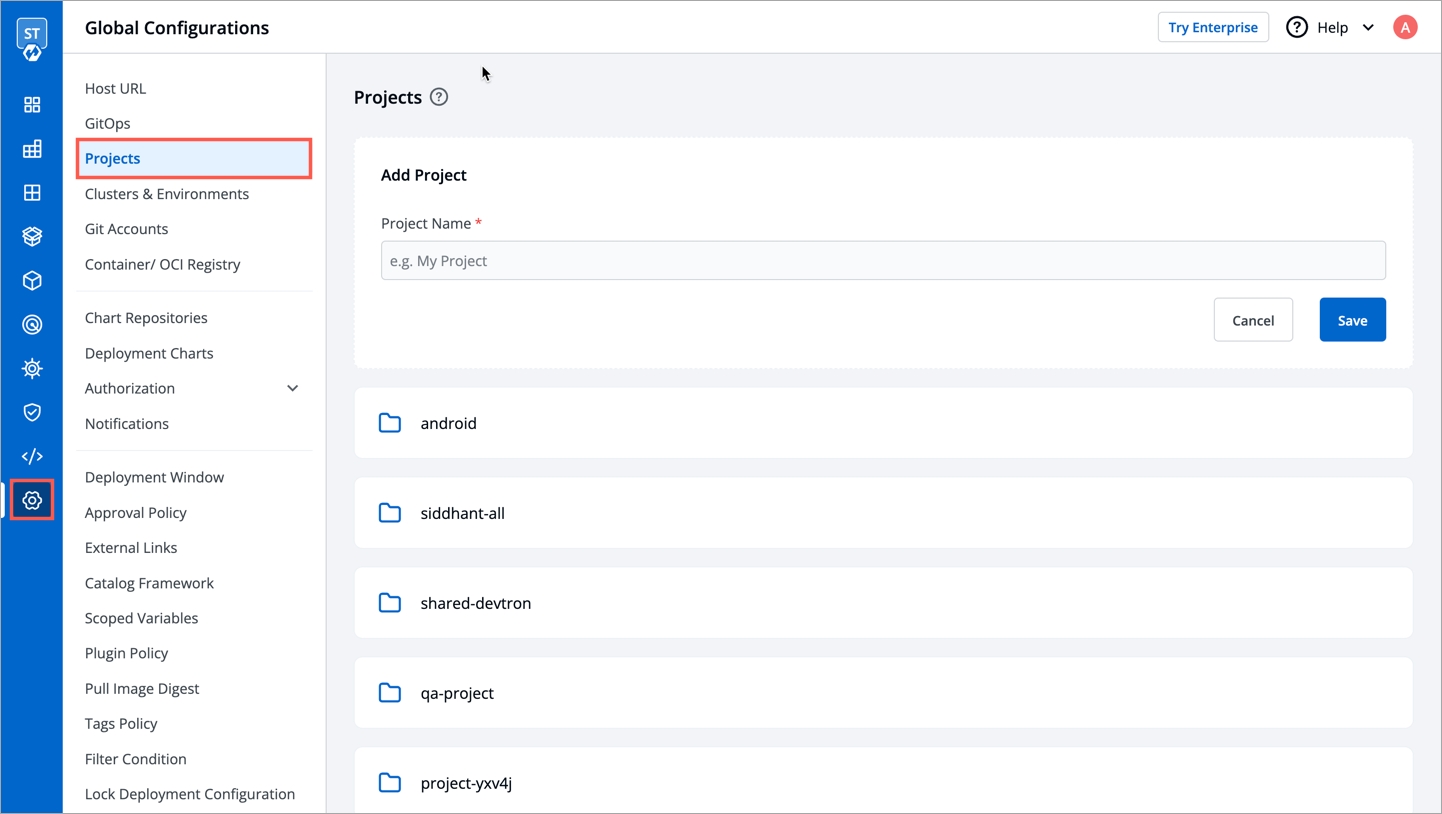Click the Try Enterprise button
Screen dimensions: 1442x814
coord(1212,28)
